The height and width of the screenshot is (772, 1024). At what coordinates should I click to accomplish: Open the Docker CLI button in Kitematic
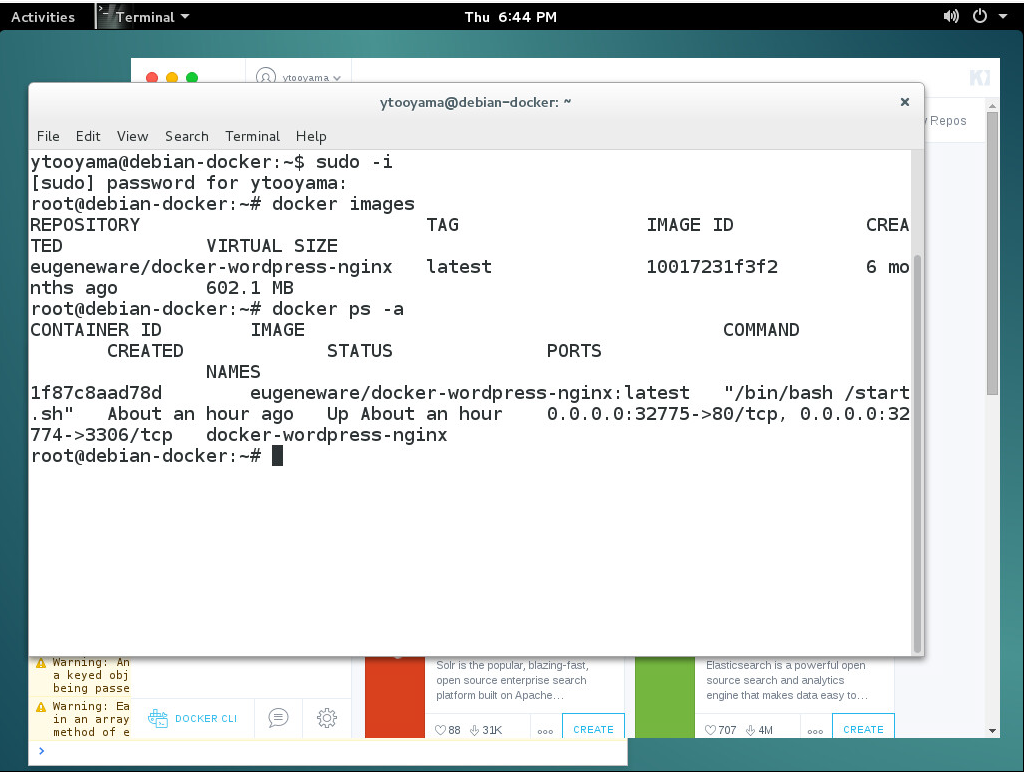click(193, 718)
